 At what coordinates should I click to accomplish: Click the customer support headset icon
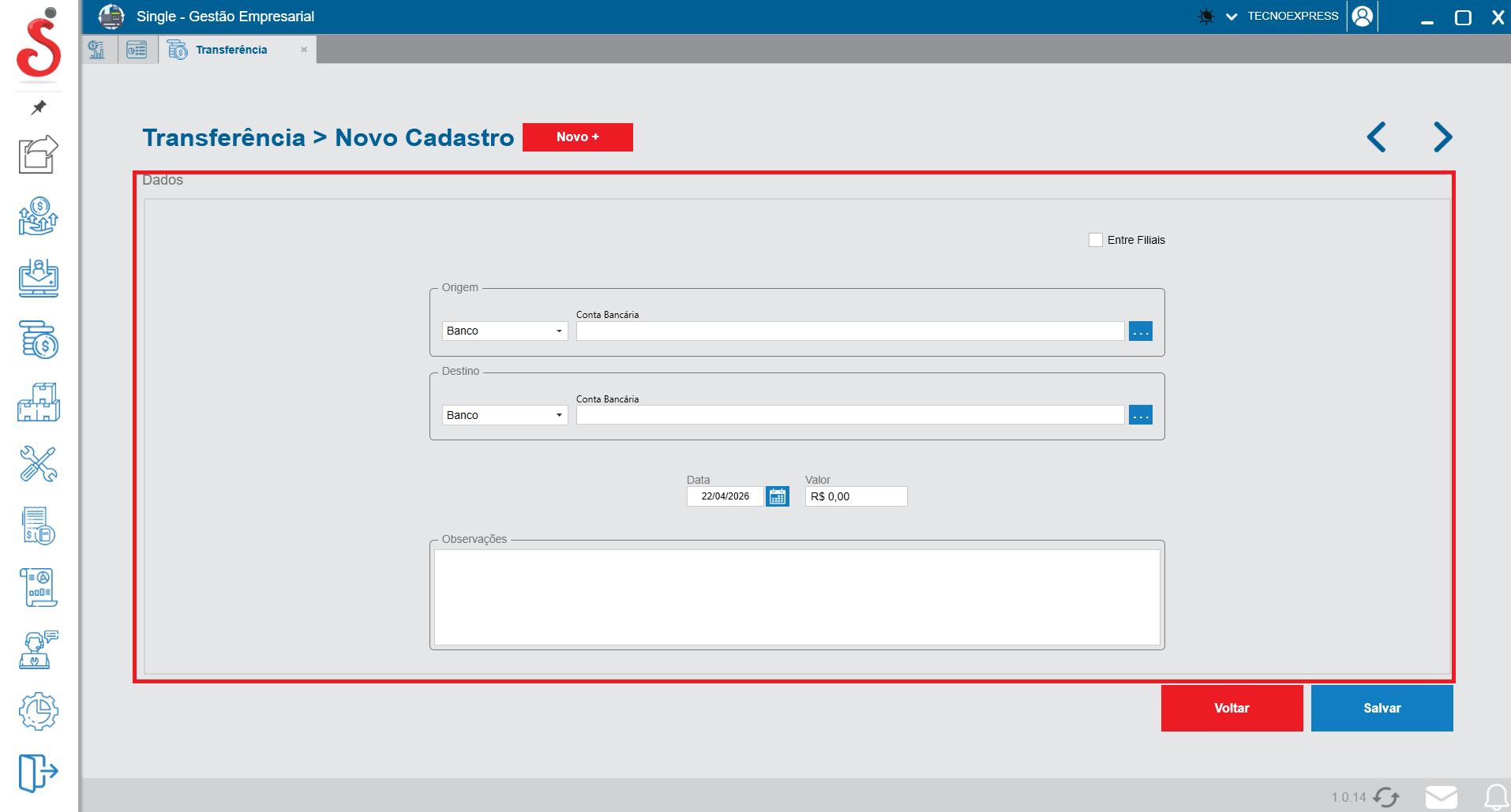click(38, 649)
